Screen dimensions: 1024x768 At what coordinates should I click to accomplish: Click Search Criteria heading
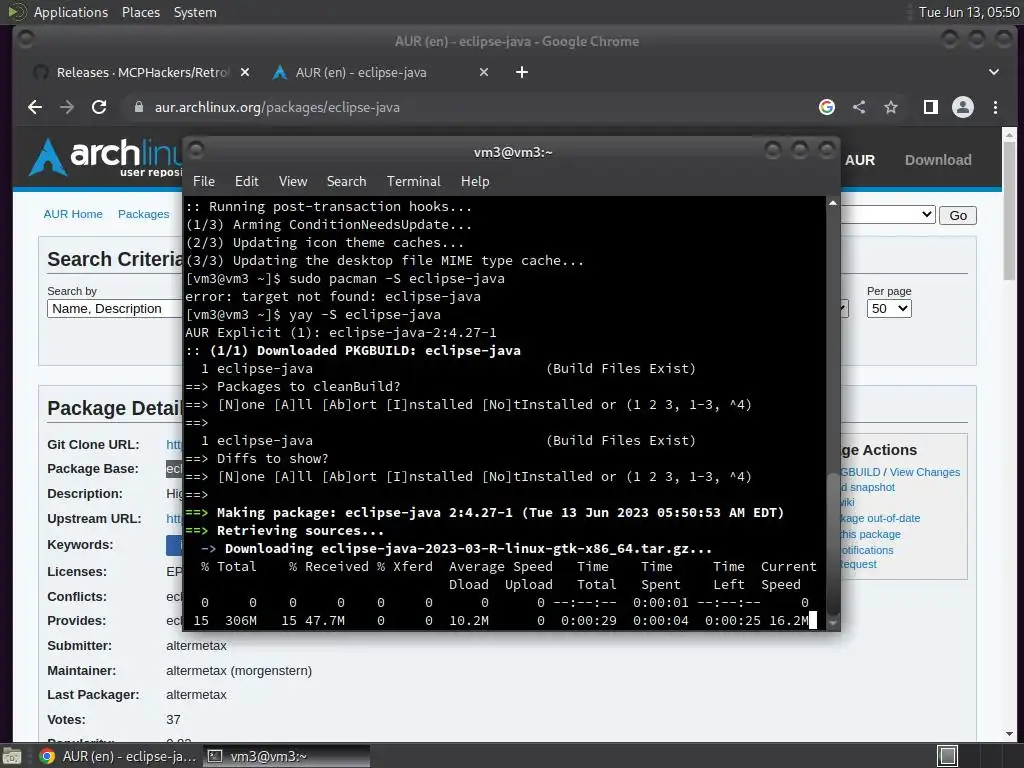point(115,259)
